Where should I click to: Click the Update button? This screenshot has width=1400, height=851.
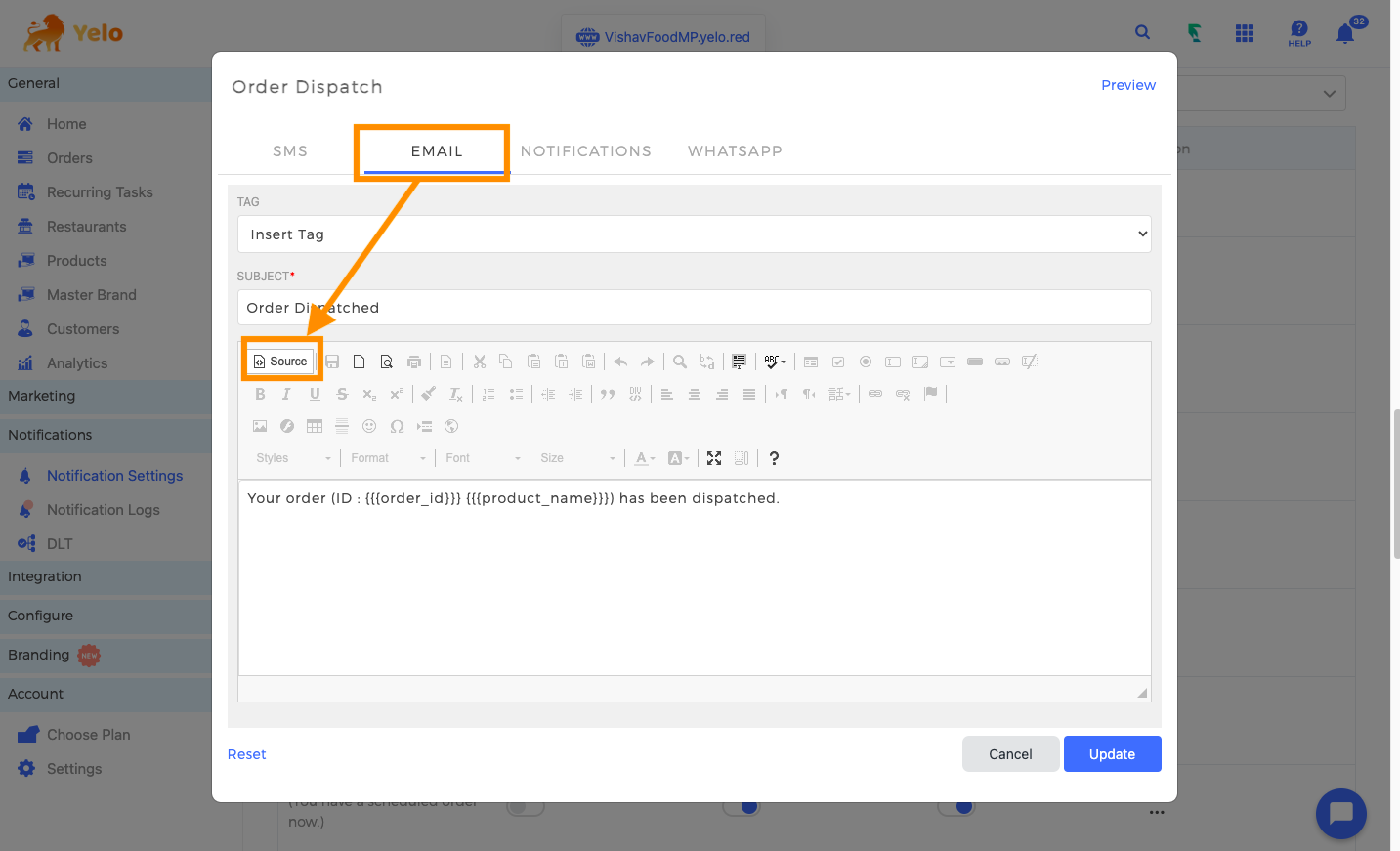pyautogui.click(x=1112, y=754)
